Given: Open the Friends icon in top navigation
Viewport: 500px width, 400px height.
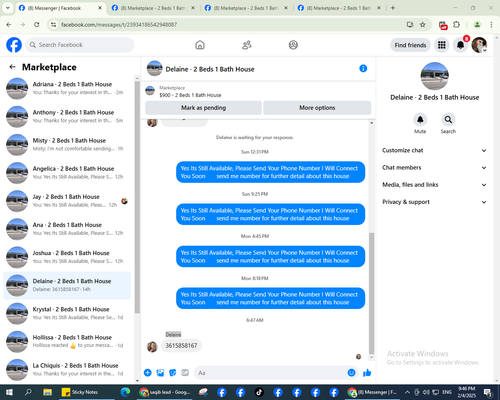Looking at the screenshot, I should point(247,45).
